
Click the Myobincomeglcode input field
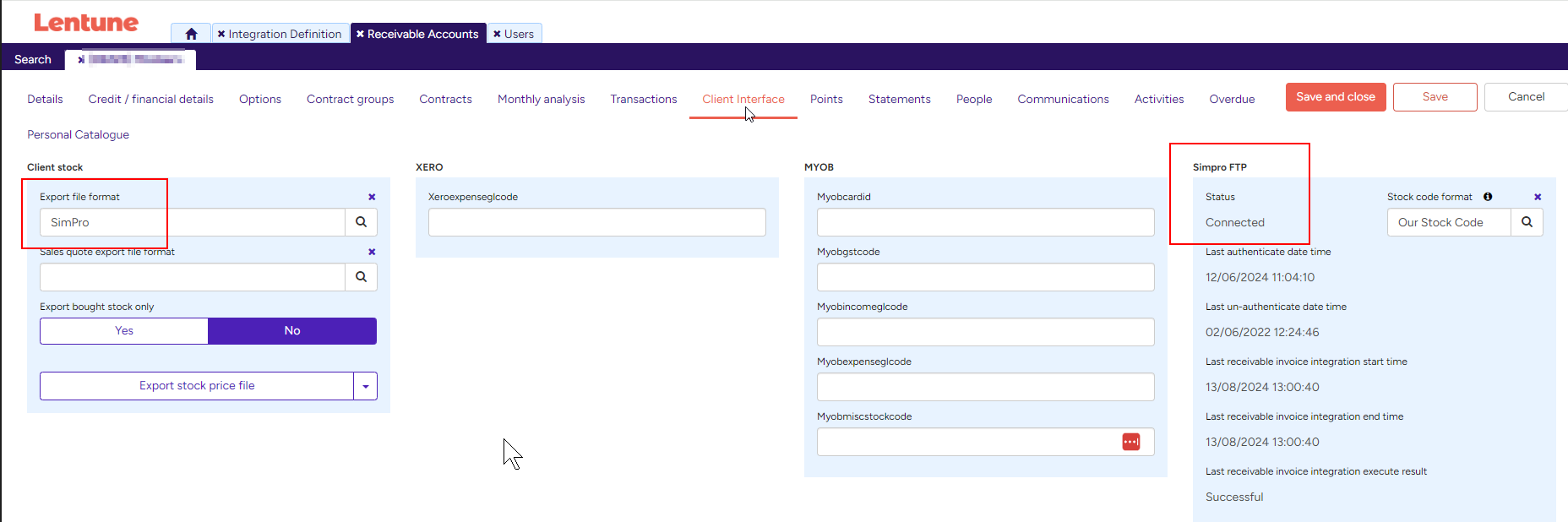coord(986,332)
